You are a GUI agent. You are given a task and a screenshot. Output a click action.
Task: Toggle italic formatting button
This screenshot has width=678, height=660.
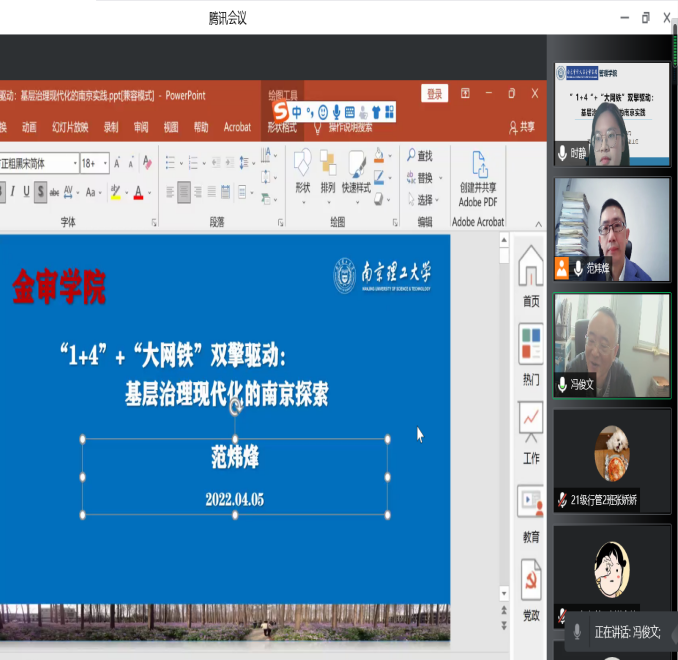coord(12,192)
